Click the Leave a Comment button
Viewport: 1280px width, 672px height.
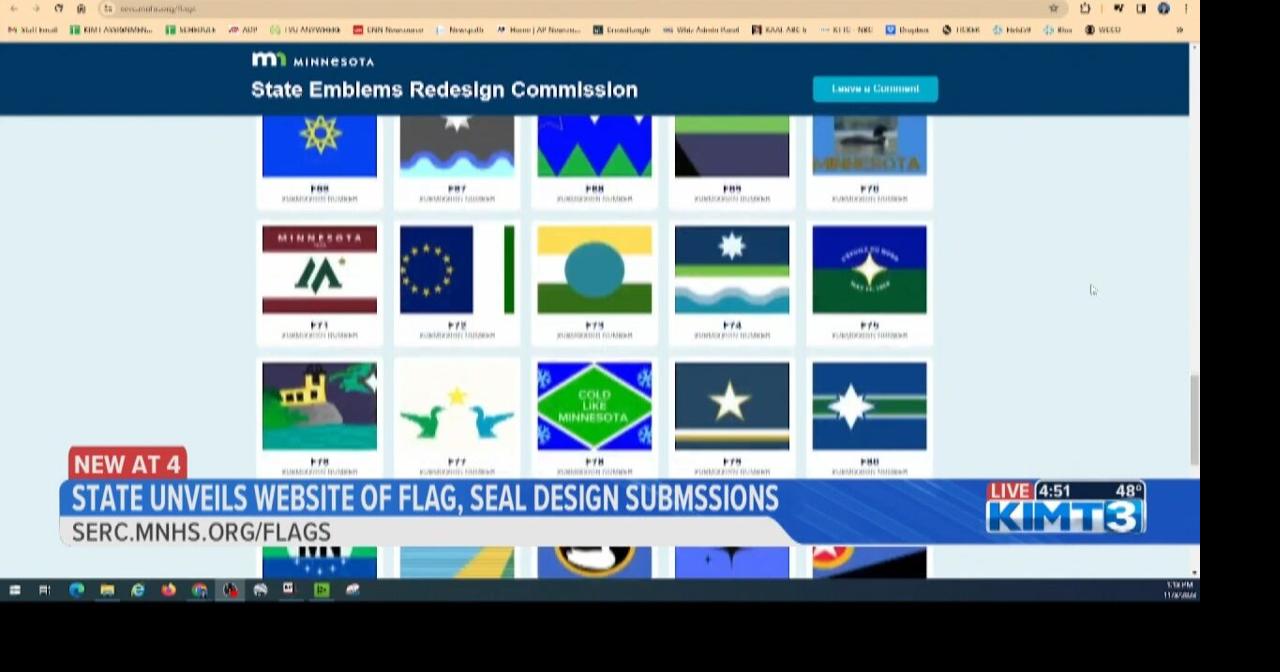[x=875, y=89]
